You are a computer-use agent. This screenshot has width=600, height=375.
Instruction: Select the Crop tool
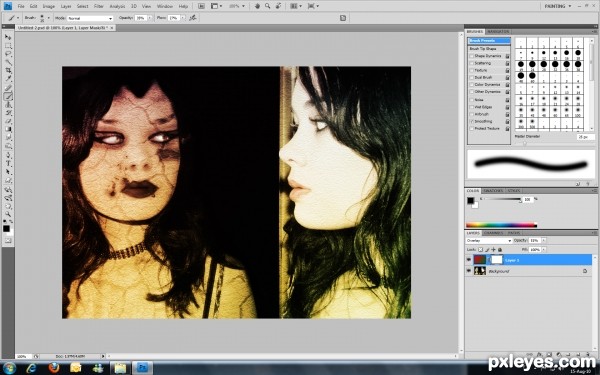click(x=8, y=71)
